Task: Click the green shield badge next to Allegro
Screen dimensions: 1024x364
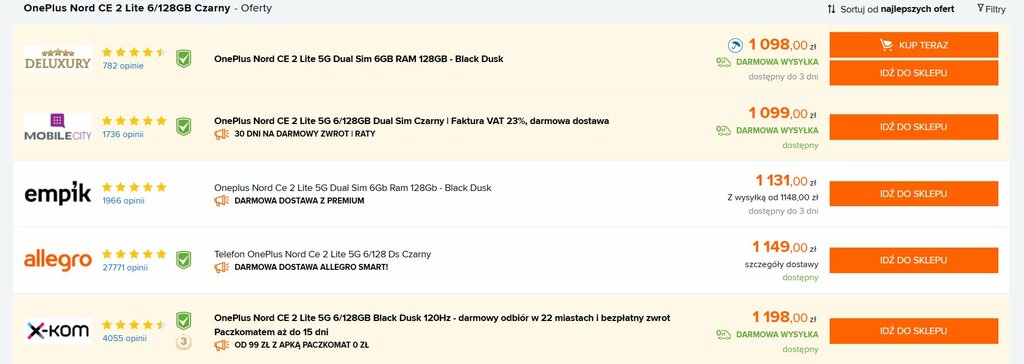Action: [184, 260]
